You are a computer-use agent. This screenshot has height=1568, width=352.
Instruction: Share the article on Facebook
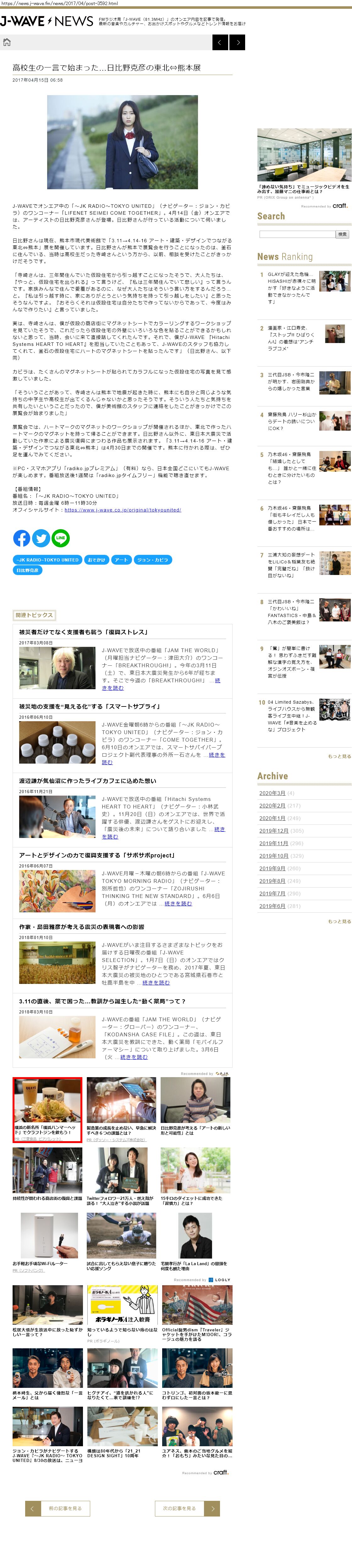(x=21, y=538)
